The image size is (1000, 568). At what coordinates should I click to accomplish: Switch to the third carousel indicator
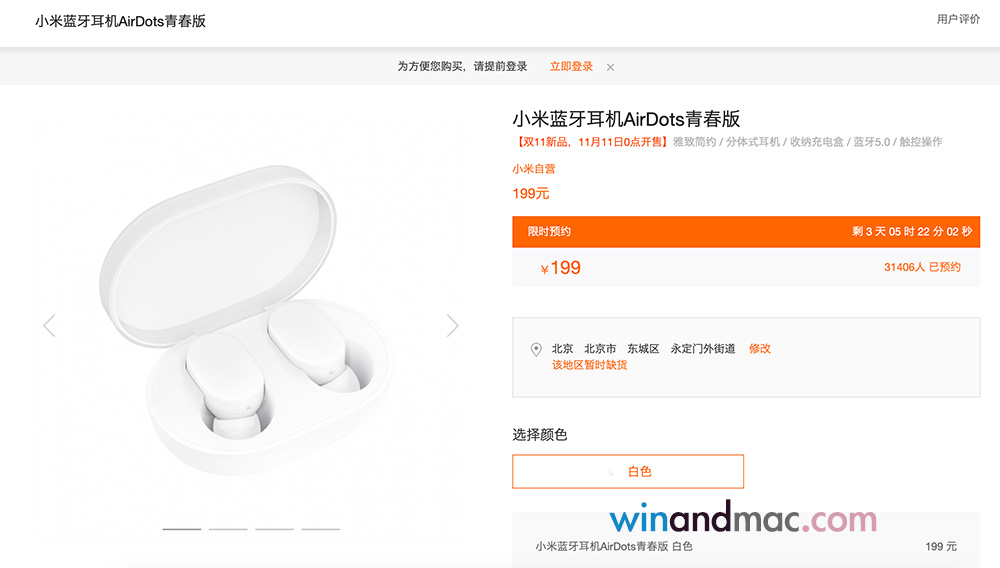point(274,529)
